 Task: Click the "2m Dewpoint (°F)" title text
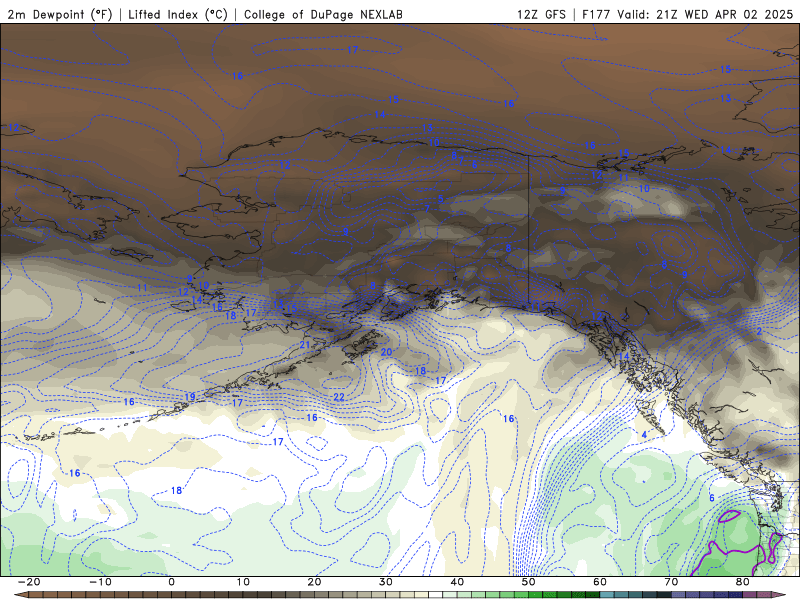[60, 14]
